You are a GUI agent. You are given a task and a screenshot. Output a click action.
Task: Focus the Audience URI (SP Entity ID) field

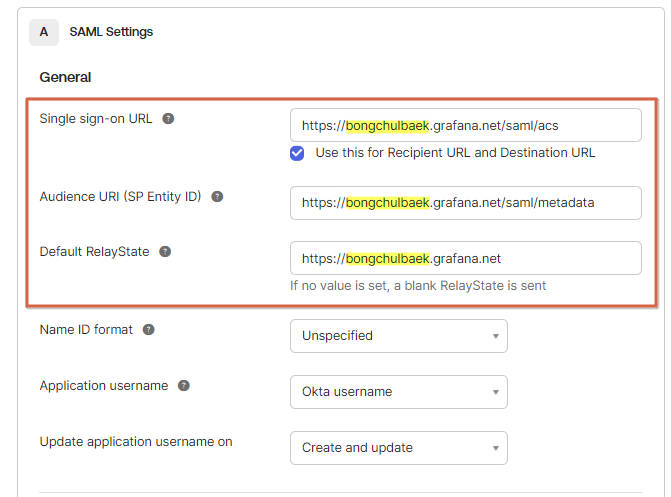(x=465, y=202)
